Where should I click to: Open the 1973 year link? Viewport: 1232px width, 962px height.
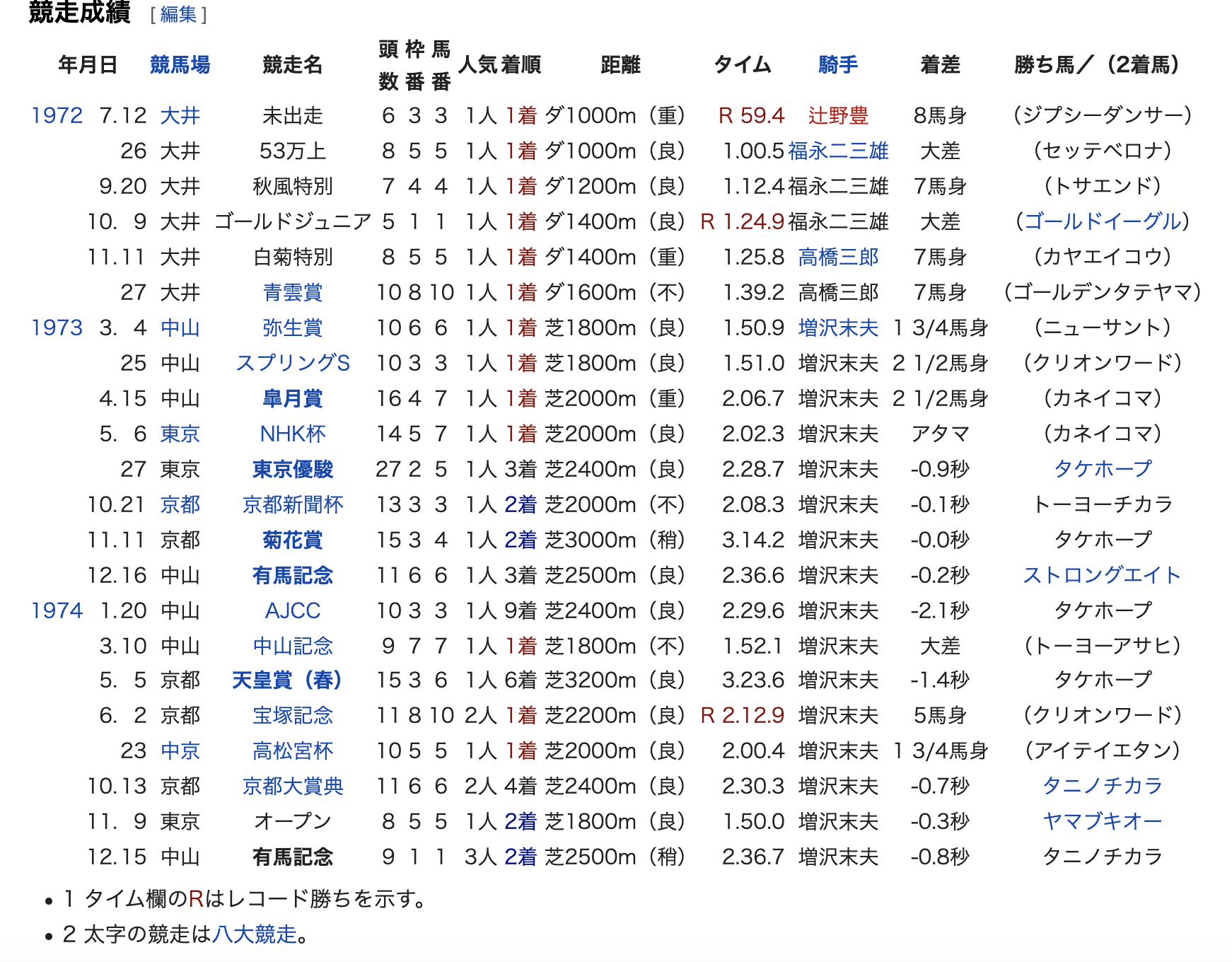point(57,328)
